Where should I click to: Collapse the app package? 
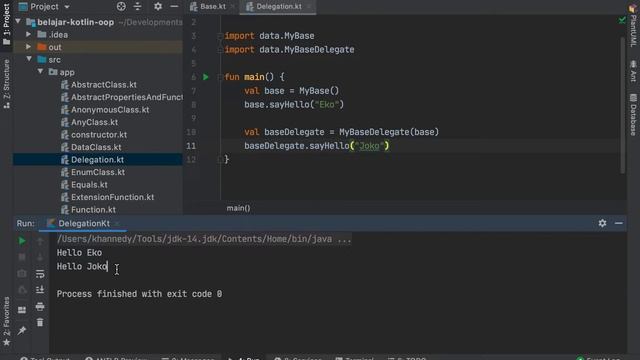40,72
